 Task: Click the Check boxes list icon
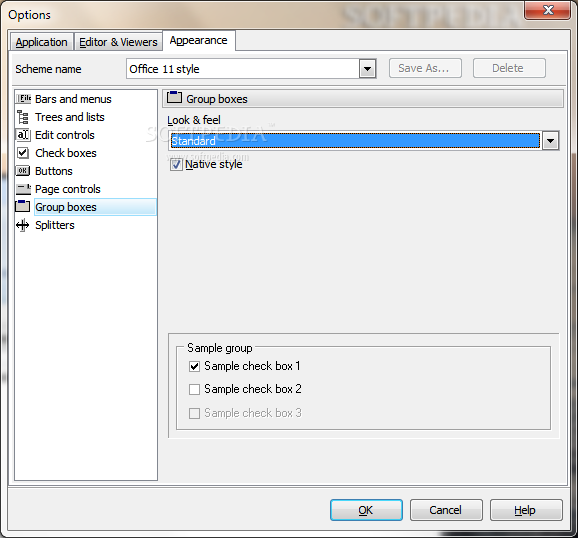pyautogui.click(x=23, y=153)
